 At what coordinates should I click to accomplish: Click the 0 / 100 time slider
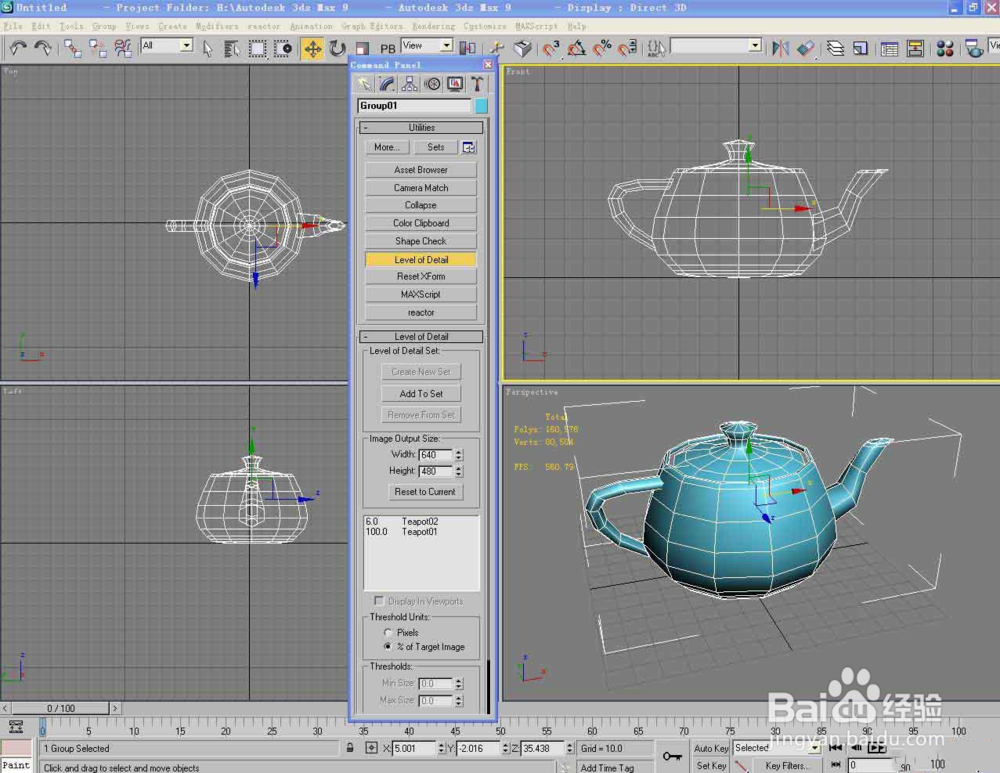[61, 708]
